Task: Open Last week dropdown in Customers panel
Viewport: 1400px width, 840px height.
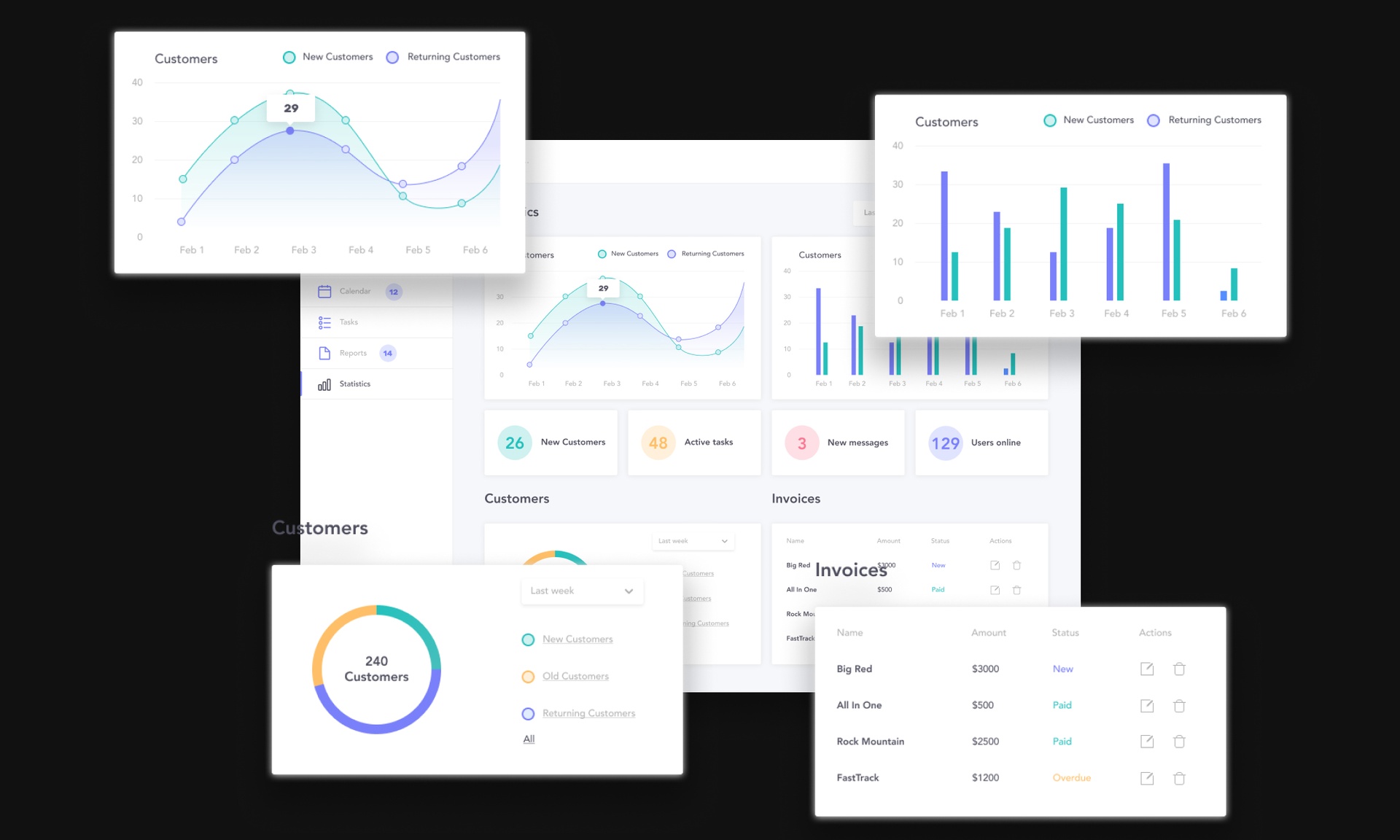Action: (x=580, y=590)
